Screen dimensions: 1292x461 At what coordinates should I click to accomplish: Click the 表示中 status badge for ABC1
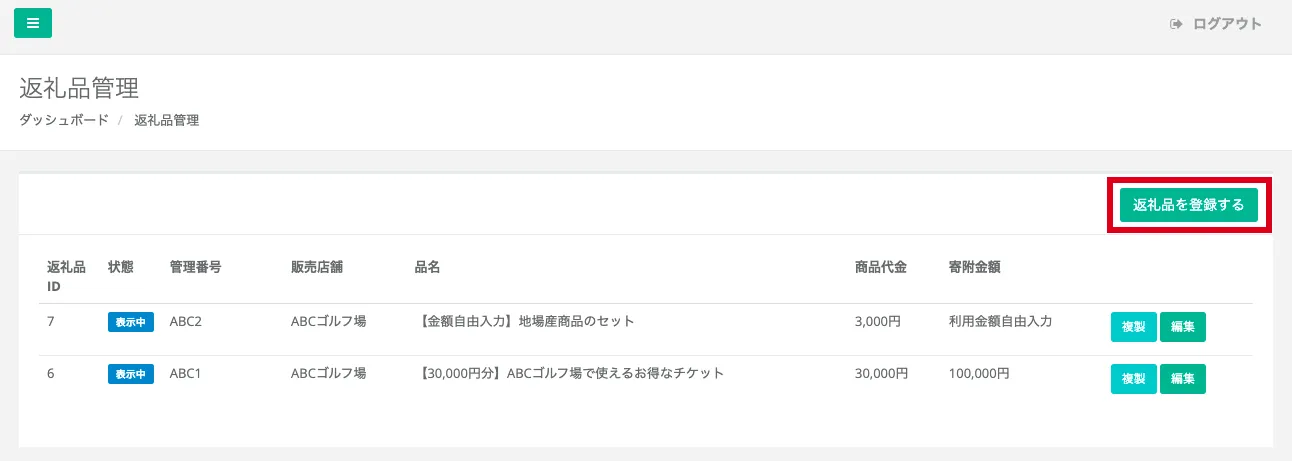[131, 374]
